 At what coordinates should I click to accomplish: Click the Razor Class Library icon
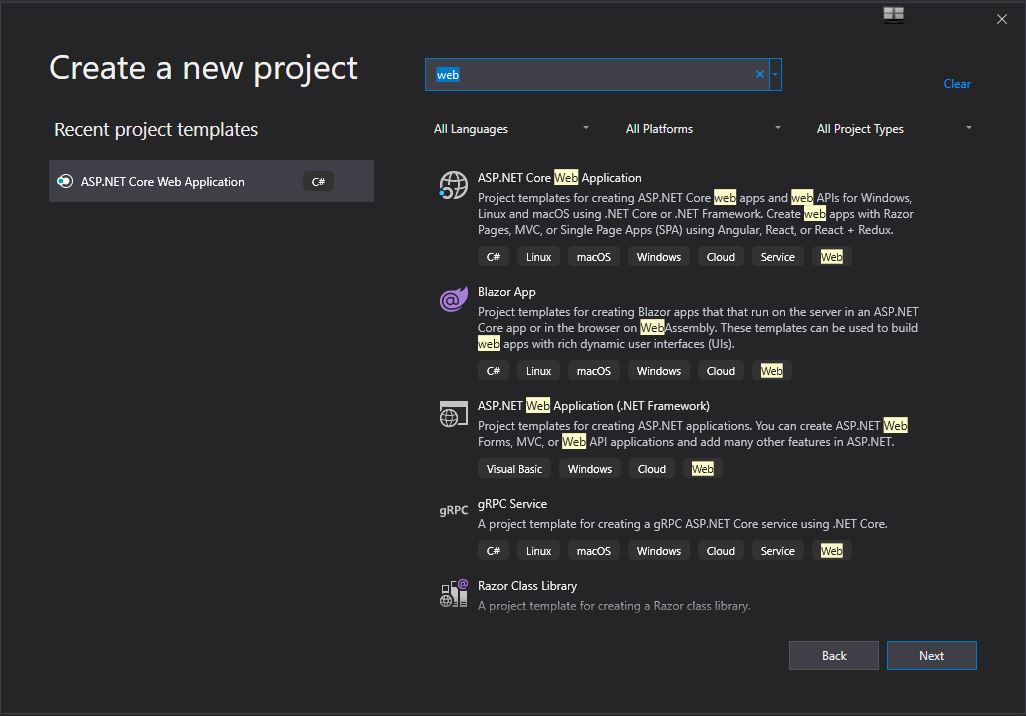pyautogui.click(x=453, y=594)
